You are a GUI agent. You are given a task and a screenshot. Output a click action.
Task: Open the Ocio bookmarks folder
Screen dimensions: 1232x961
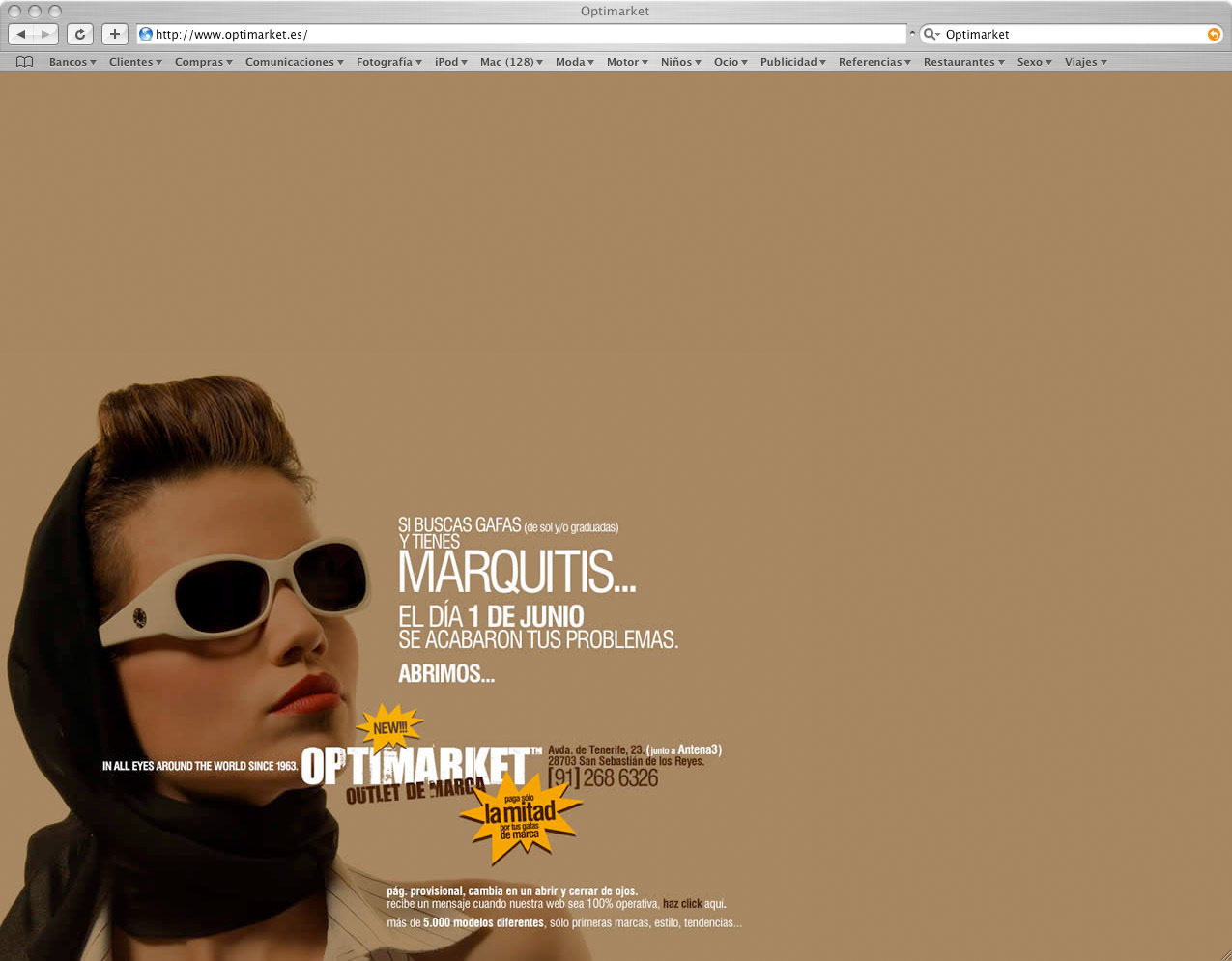[x=731, y=62]
